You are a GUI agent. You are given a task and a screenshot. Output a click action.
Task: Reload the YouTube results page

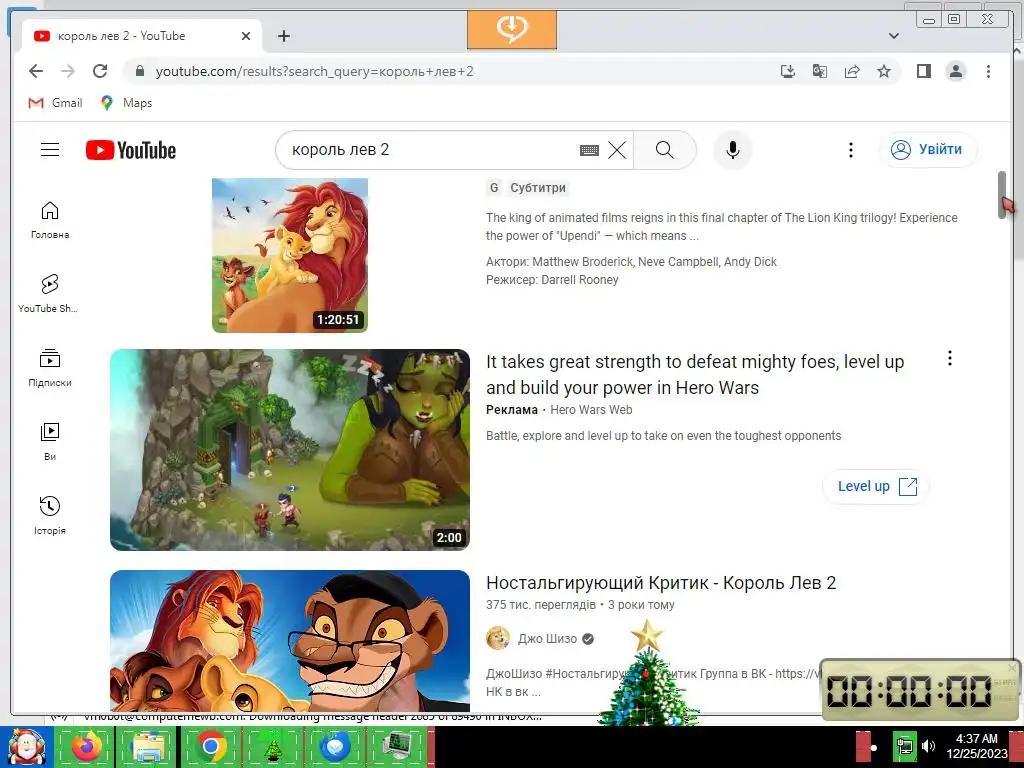(x=100, y=71)
